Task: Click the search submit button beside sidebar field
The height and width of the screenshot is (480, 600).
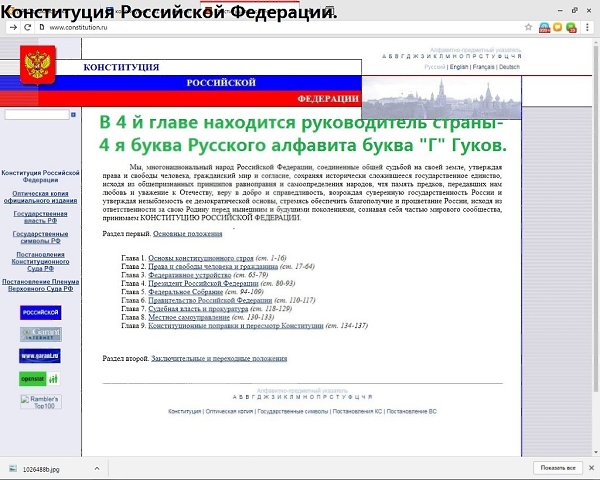Action: [73, 115]
